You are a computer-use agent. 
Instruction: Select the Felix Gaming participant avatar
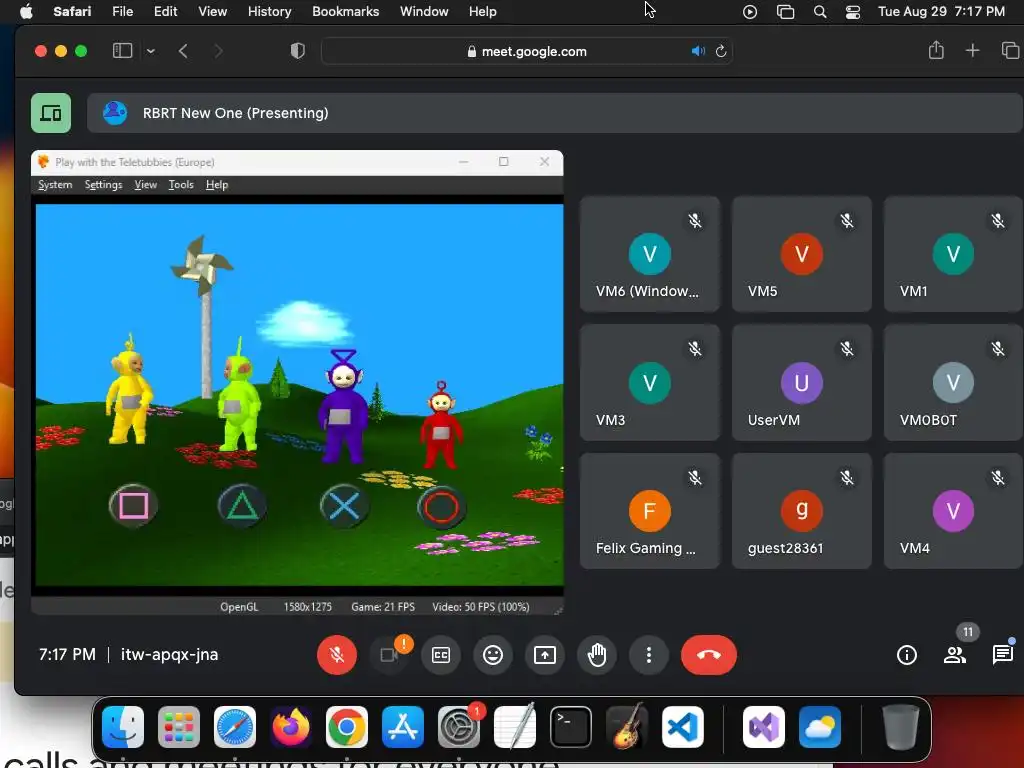[650, 511]
